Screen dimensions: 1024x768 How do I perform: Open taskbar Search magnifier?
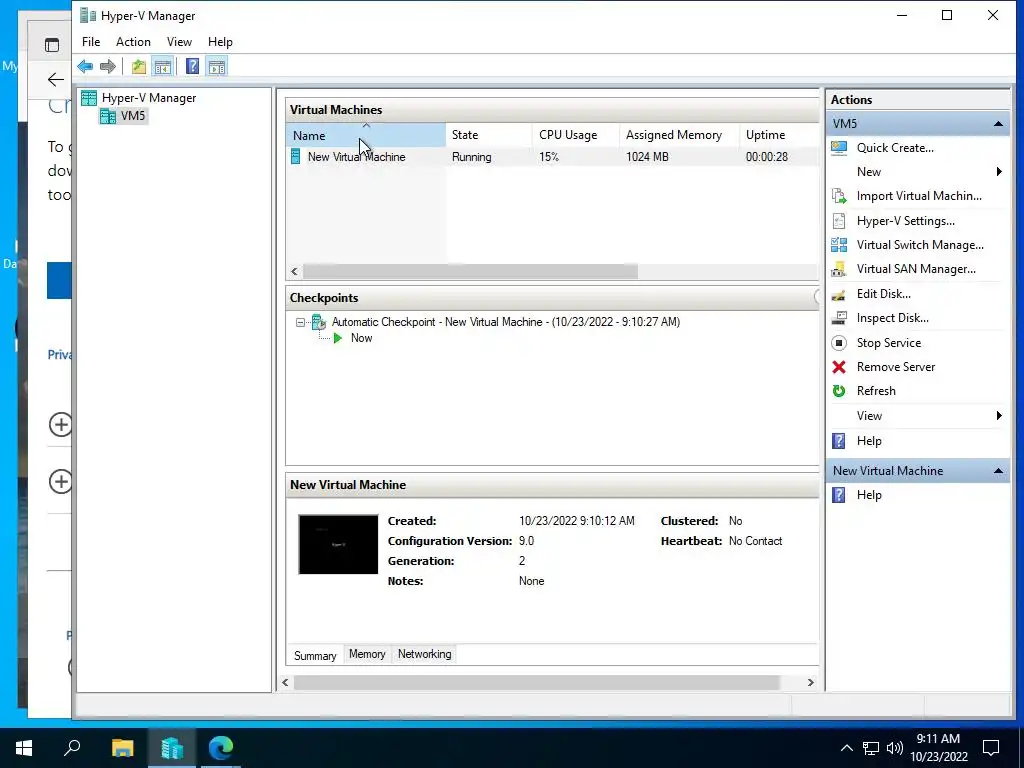pyautogui.click(x=72, y=748)
